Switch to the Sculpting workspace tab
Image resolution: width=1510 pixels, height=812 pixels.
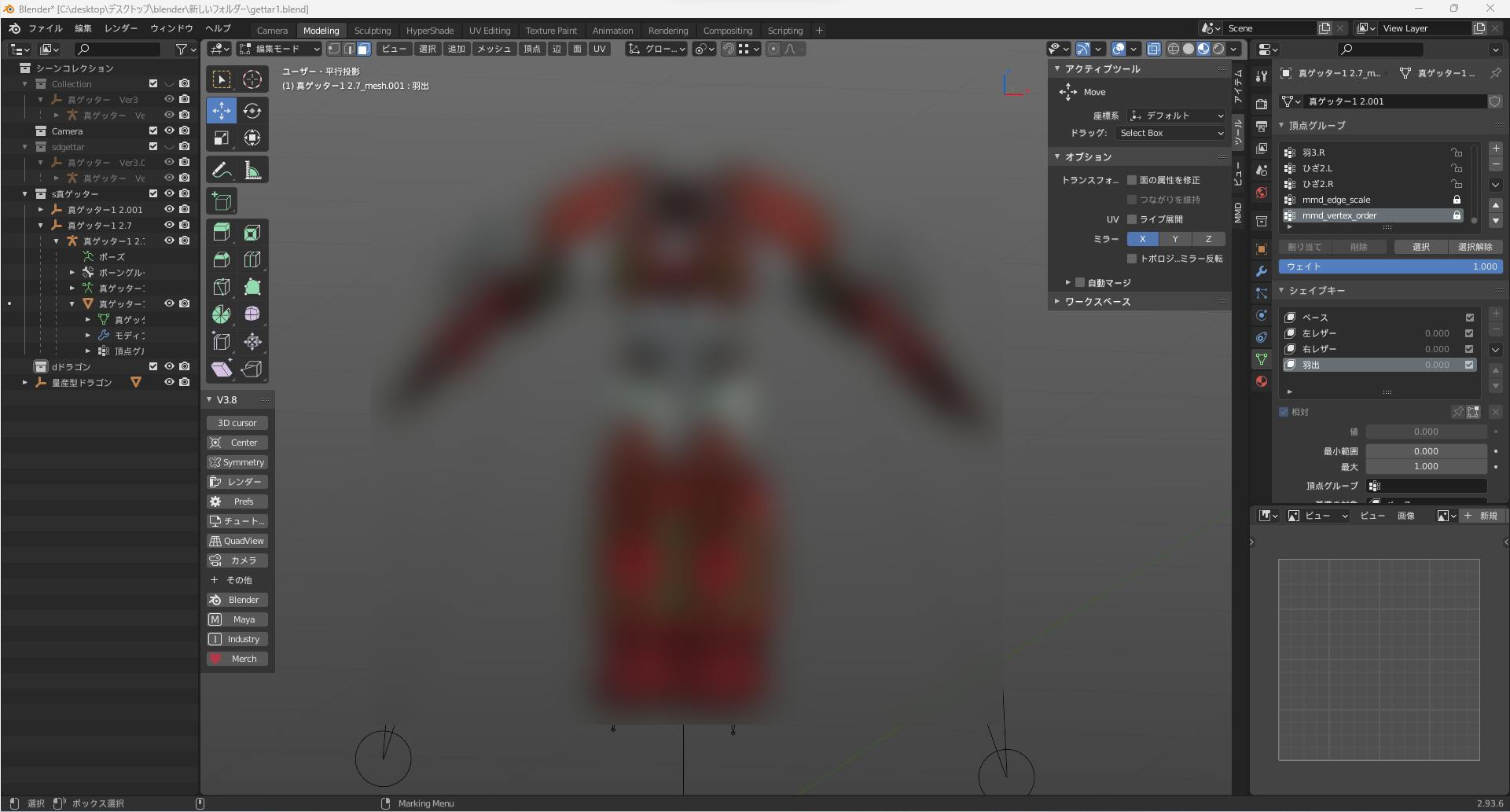[372, 31]
